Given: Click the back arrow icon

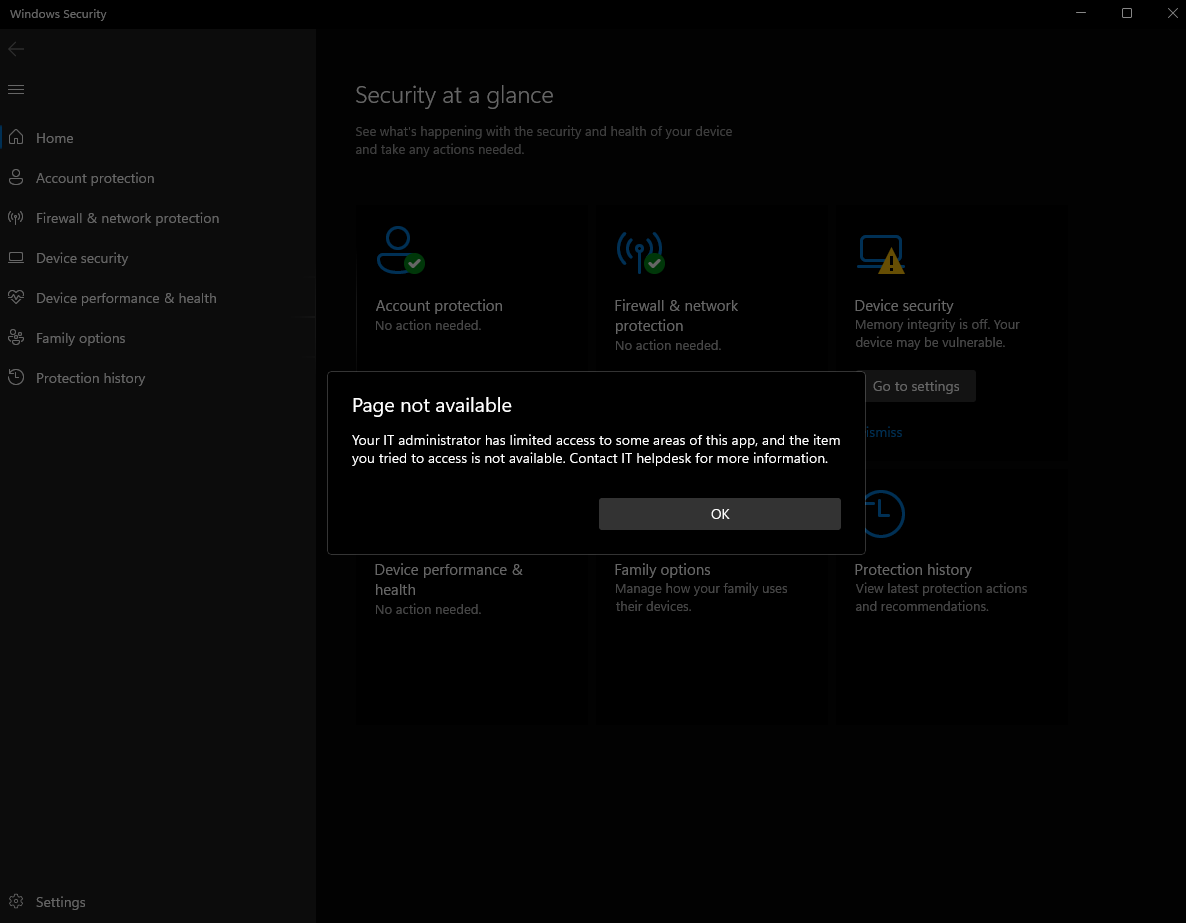Looking at the screenshot, I should (16, 49).
